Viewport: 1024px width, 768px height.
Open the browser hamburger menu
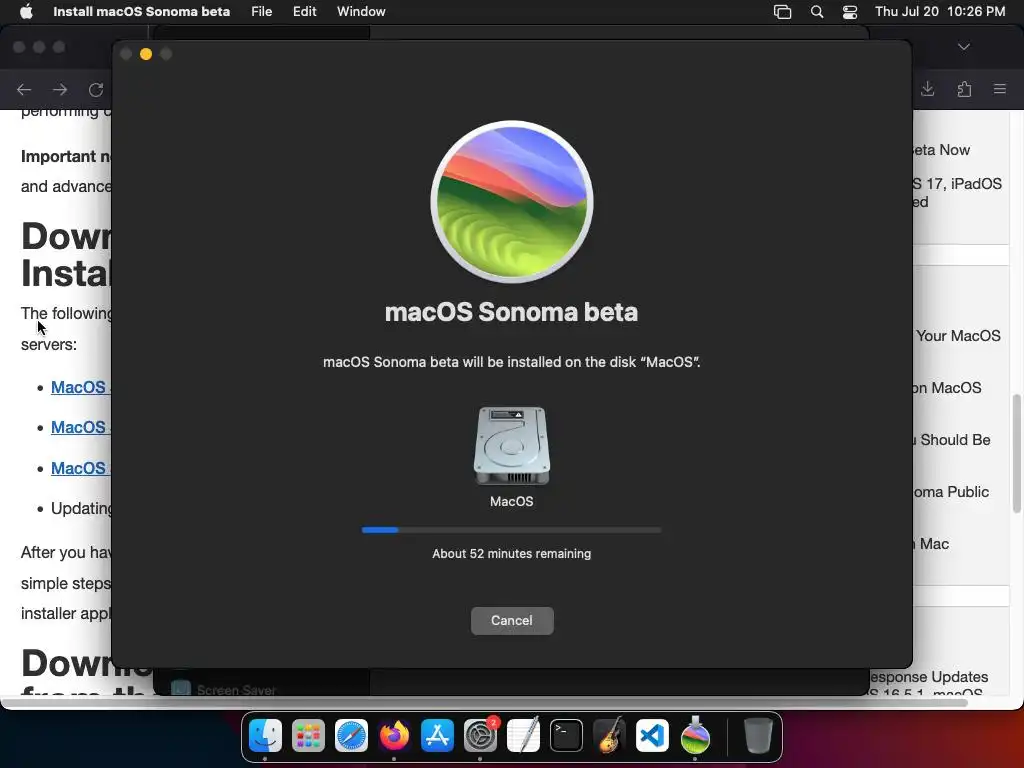tap(1000, 89)
